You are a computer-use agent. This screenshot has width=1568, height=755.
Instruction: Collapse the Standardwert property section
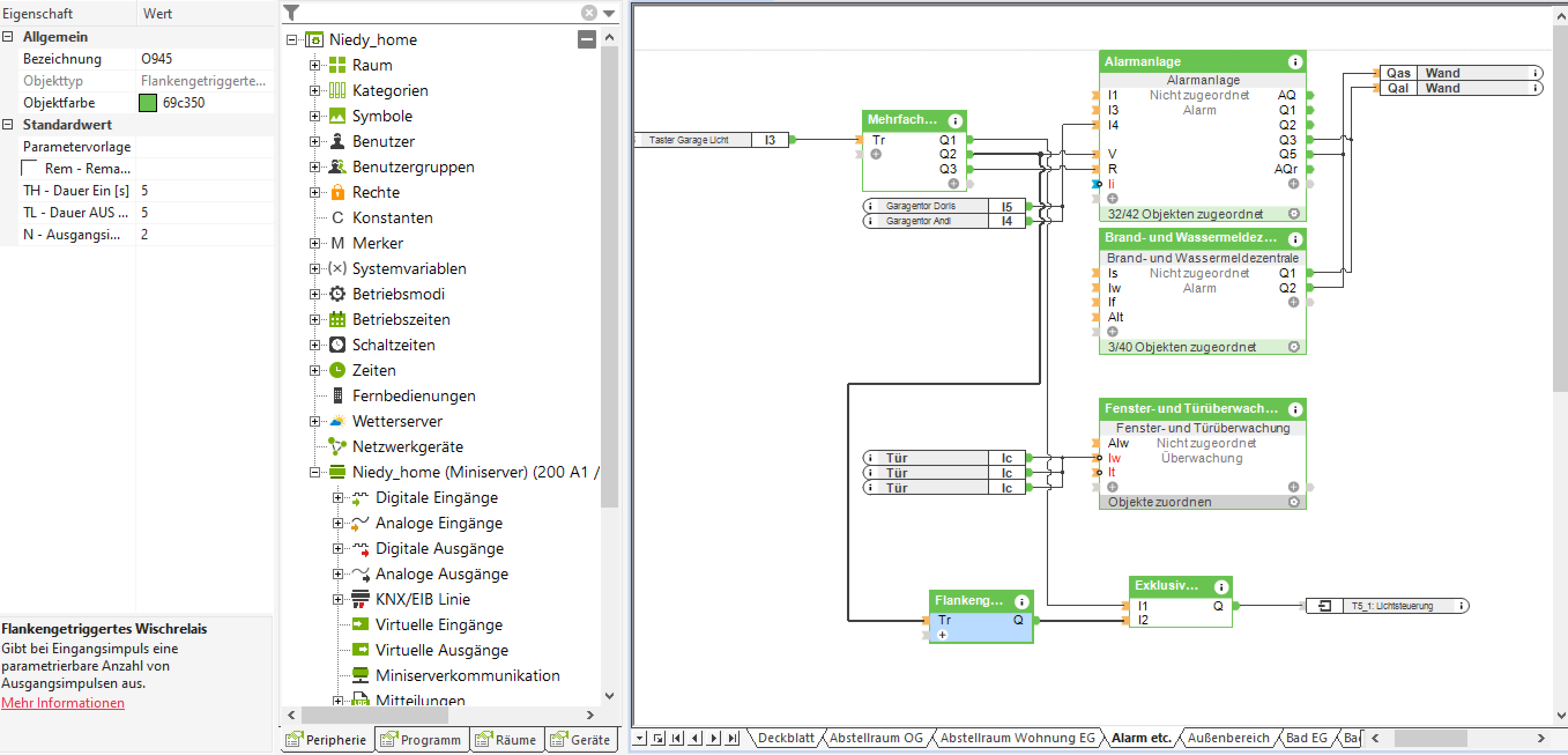point(8,124)
